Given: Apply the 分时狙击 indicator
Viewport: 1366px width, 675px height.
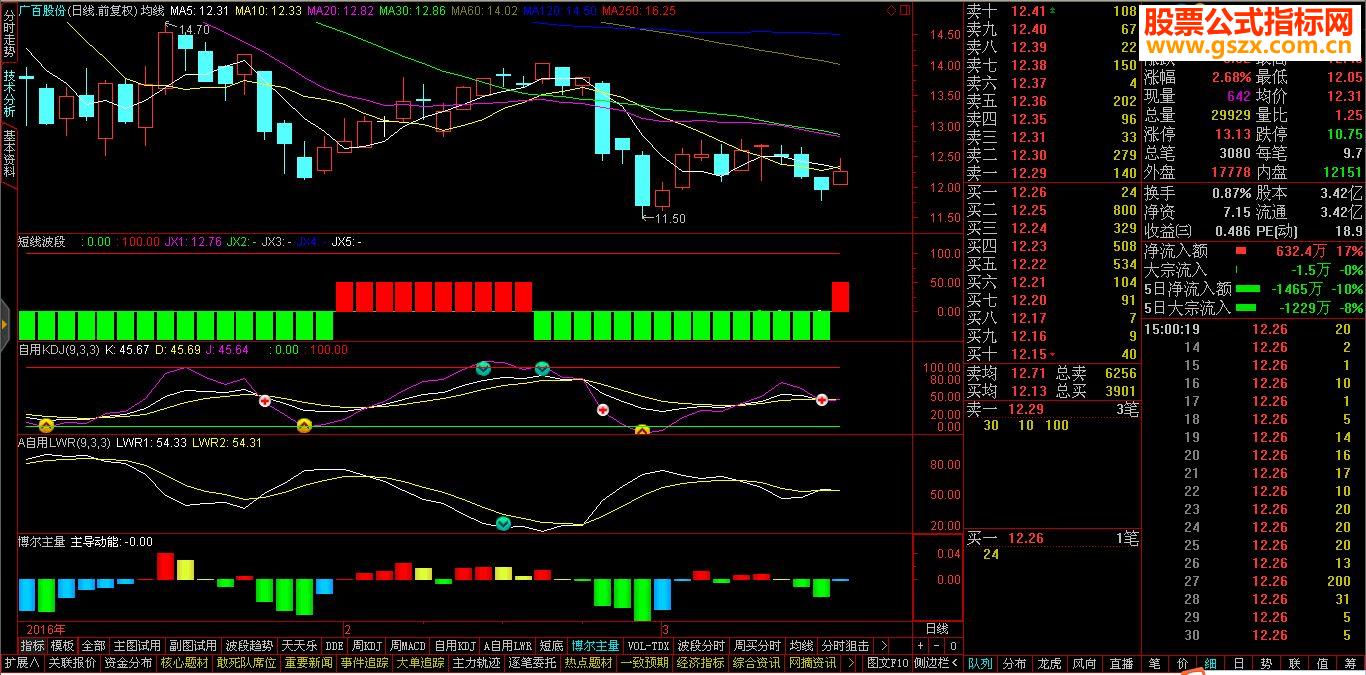Looking at the screenshot, I should 845,646.
